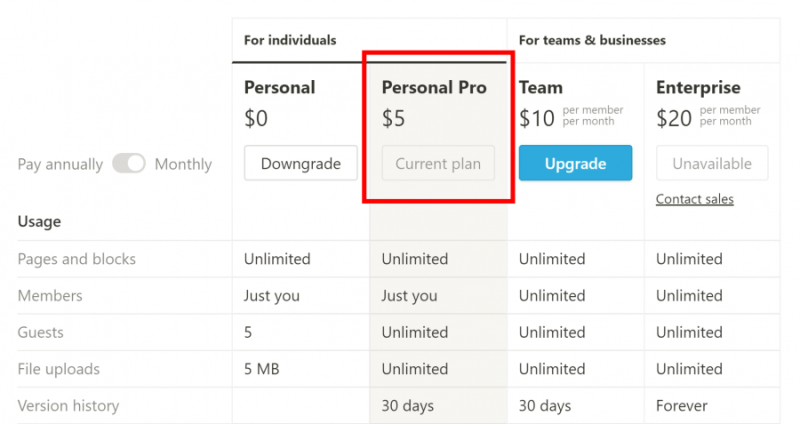Image resolution: width=800 pixels, height=424 pixels.
Task: Click the Guests row label
Action: [41, 332]
